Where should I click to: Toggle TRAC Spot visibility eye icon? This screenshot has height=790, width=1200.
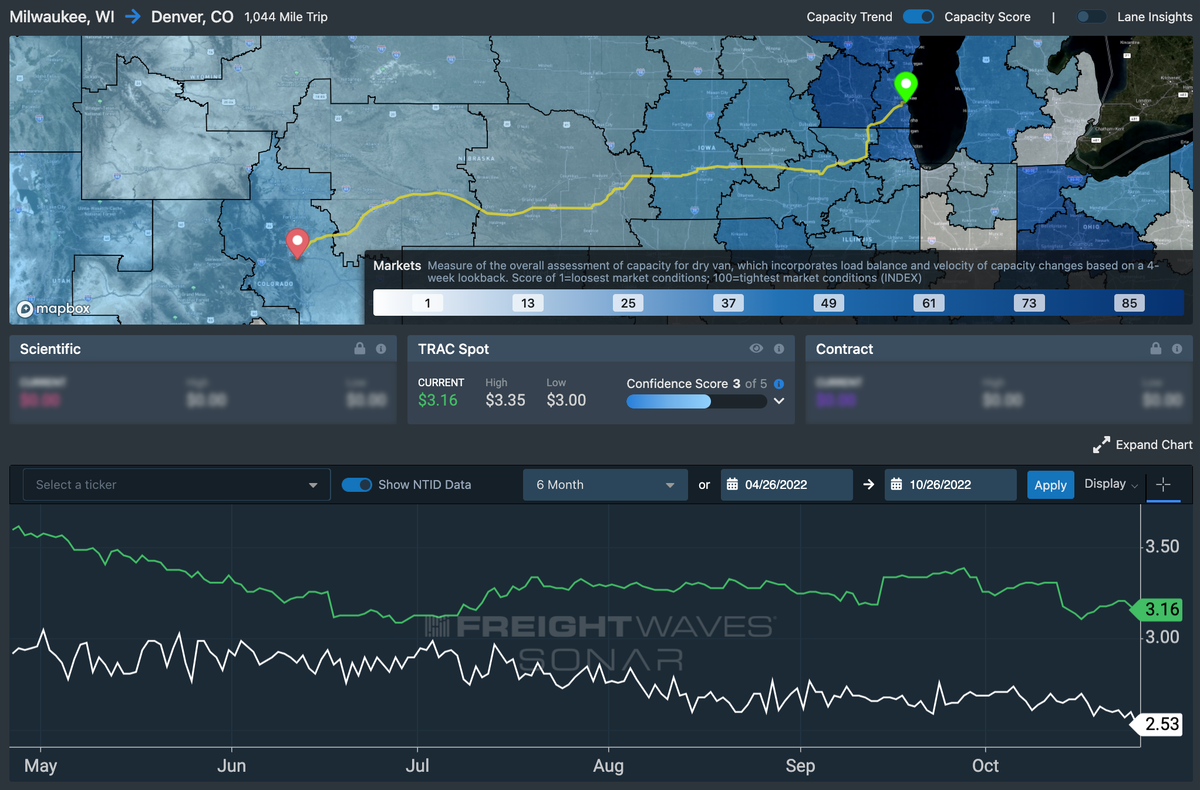[x=757, y=349]
